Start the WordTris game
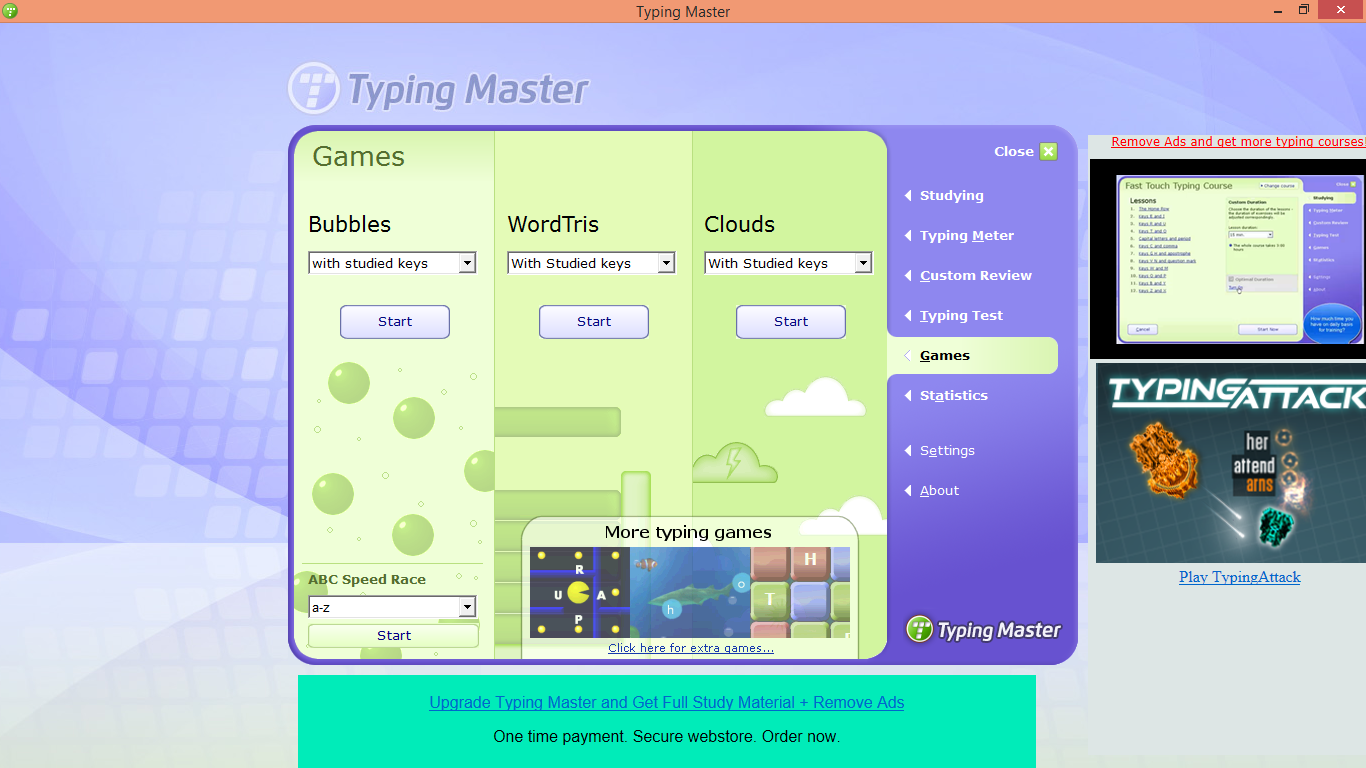1366x768 pixels. pyautogui.click(x=594, y=322)
